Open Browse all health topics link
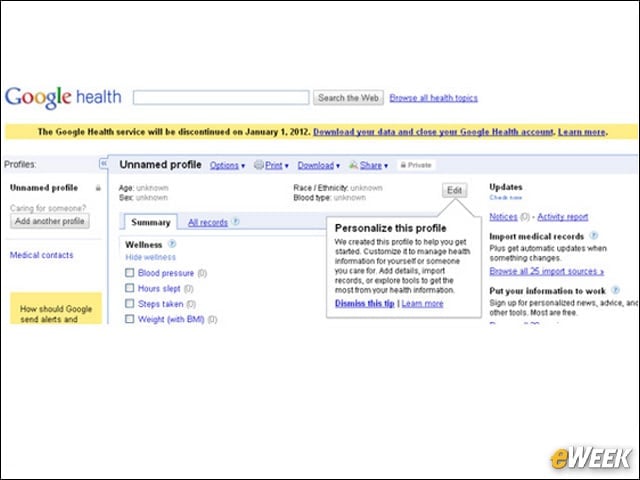The height and width of the screenshot is (480, 640). 433,98
